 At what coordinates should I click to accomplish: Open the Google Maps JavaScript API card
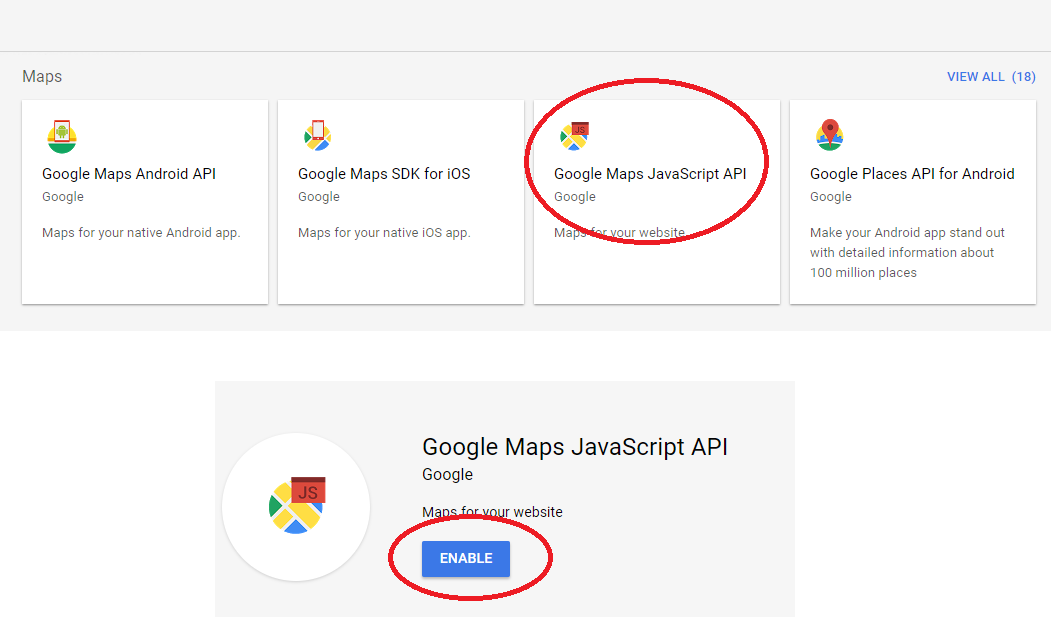click(656, 200)
